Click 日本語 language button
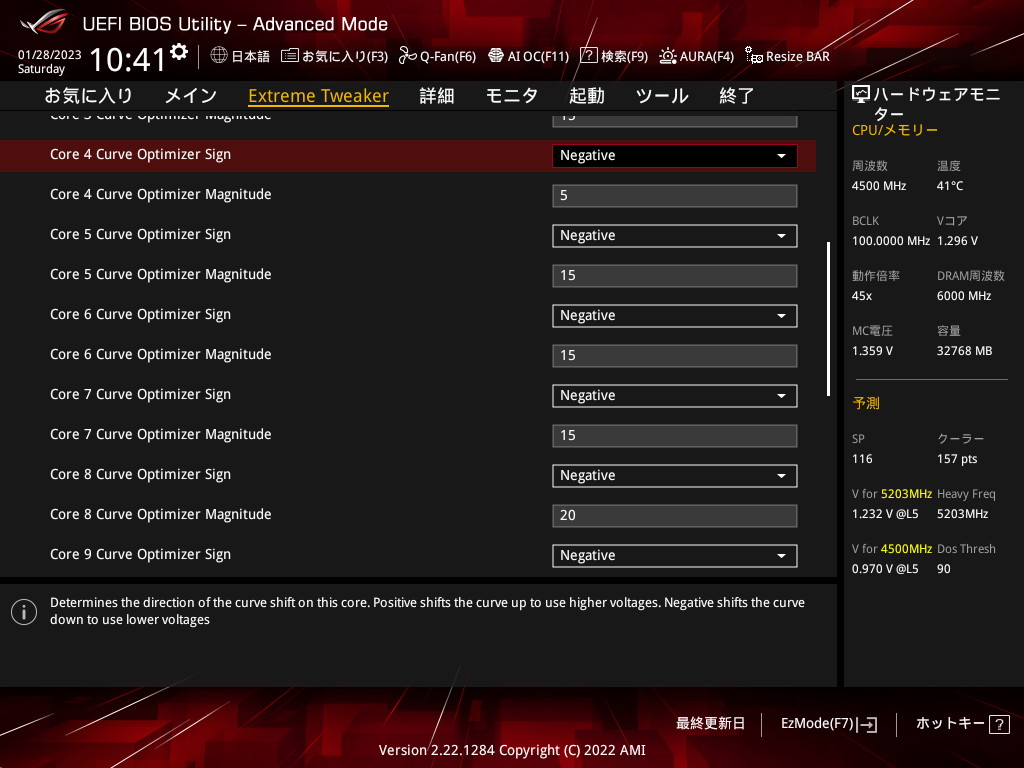 click(251, 56)
